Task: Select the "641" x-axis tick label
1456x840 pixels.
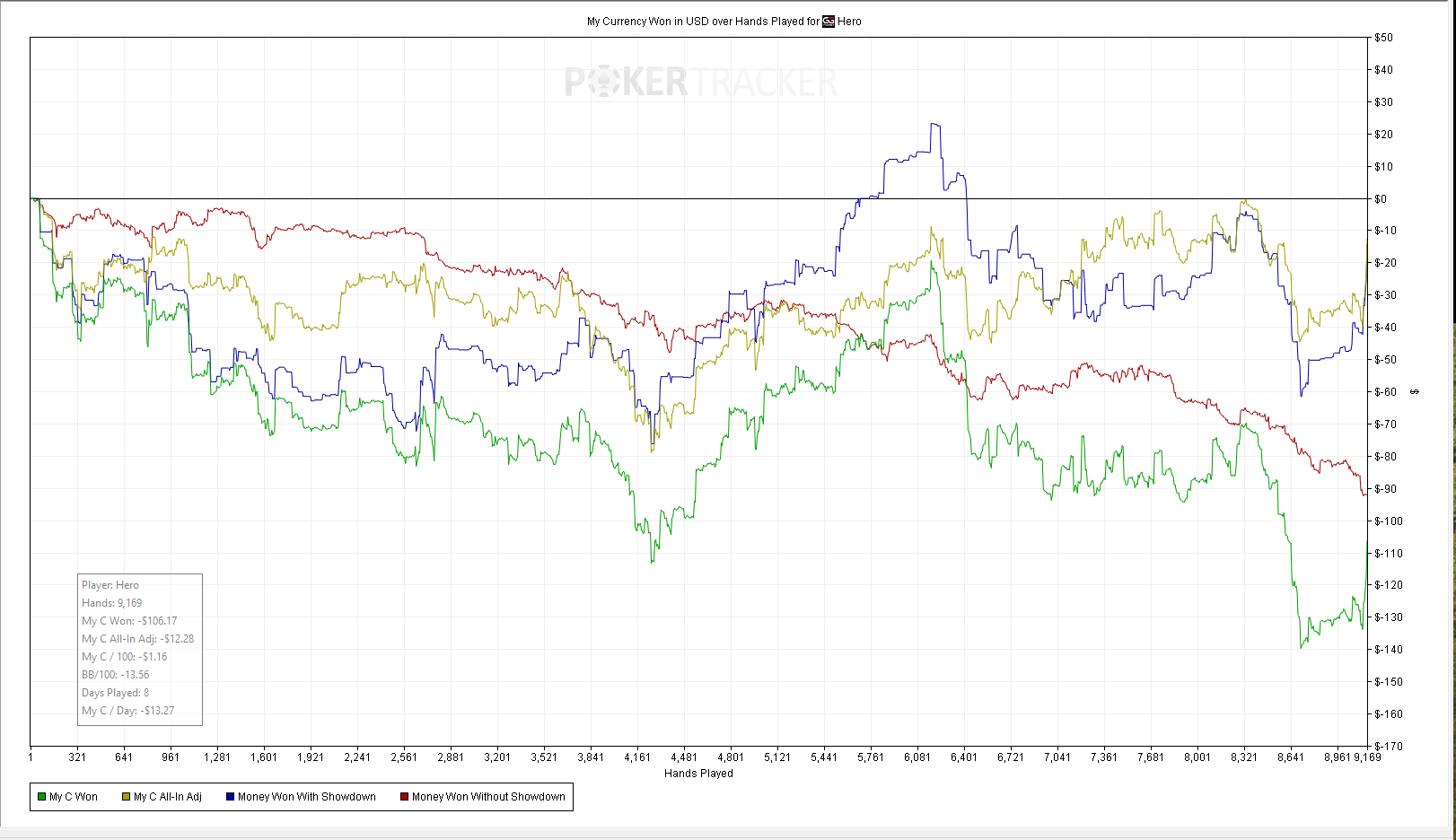Action: pyautogui.click(x=124, y=757)
